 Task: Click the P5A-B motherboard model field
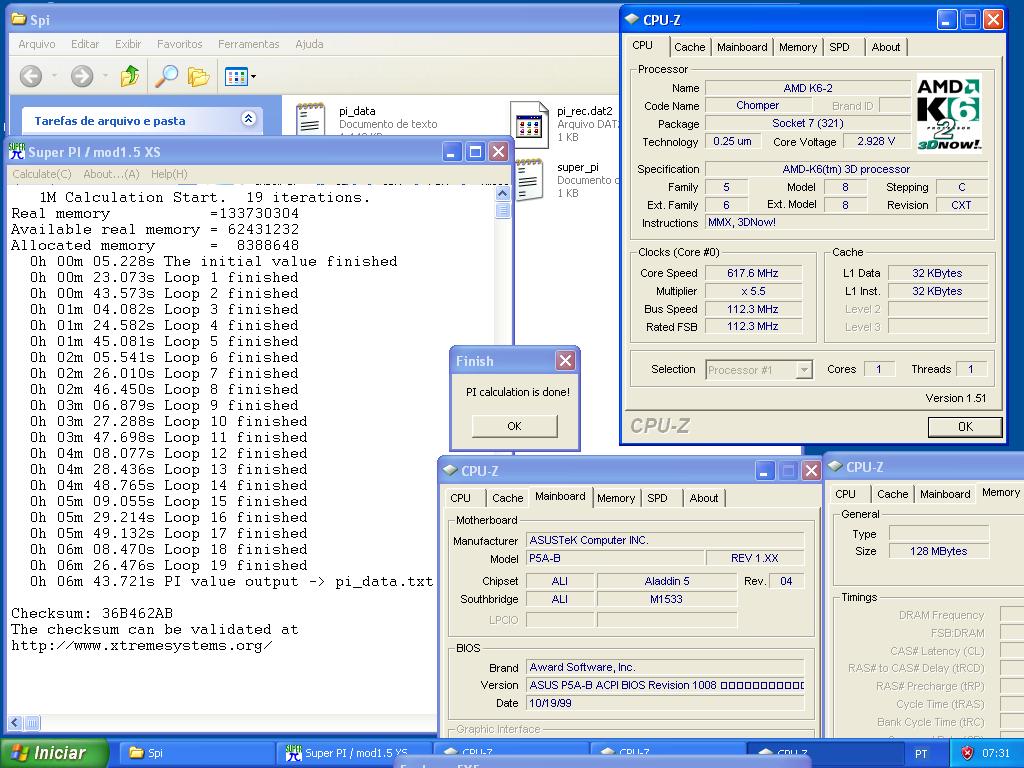click(615, 558)
